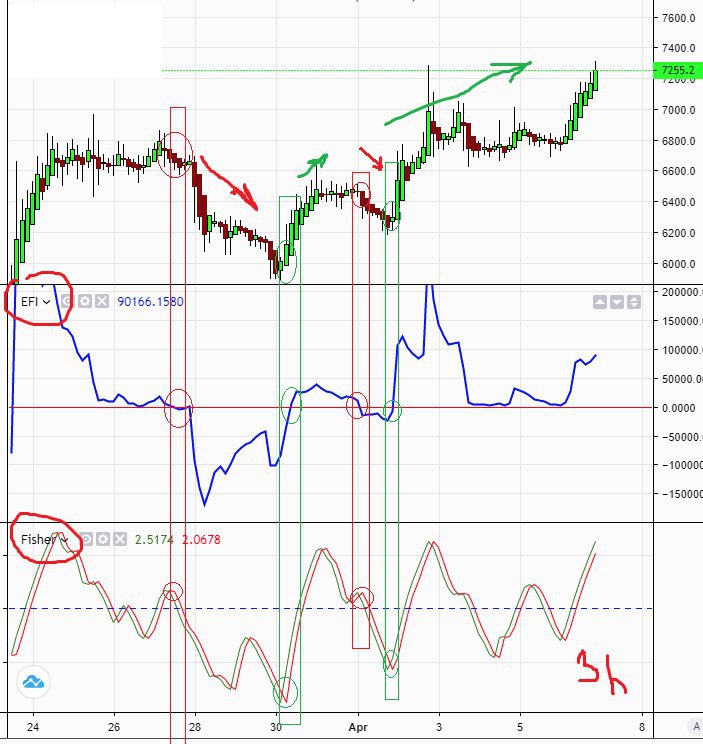Image resolution: width=703 pixels, height=744 pixels.
Task: Click the auto scale A button
Action: pos(695,726)
